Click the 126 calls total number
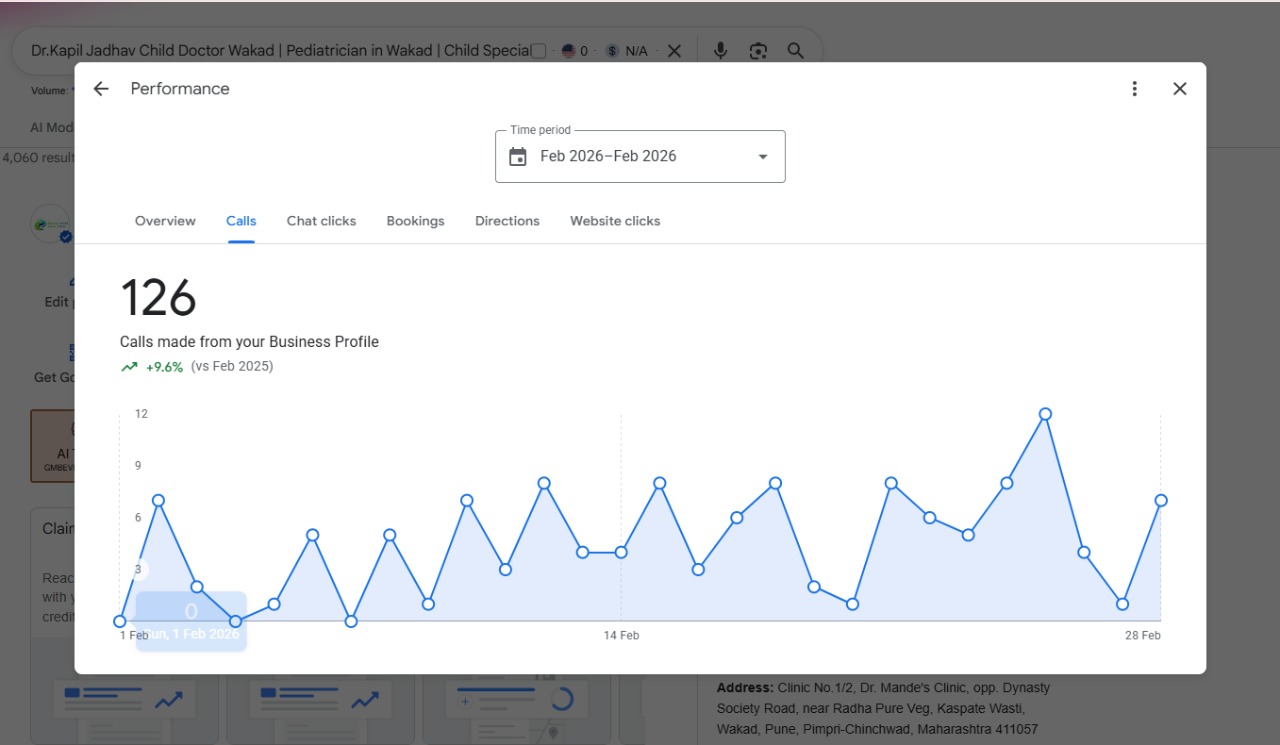The image size is (1280, 745). (158, 298)
